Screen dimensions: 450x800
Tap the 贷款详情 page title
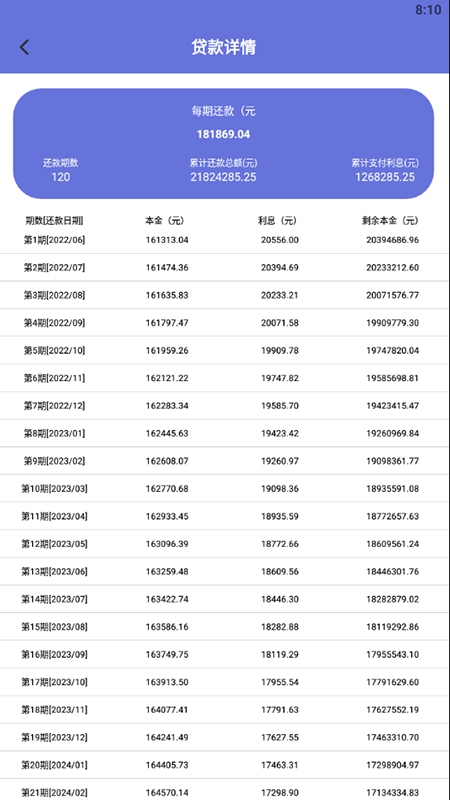click(223, 47)
